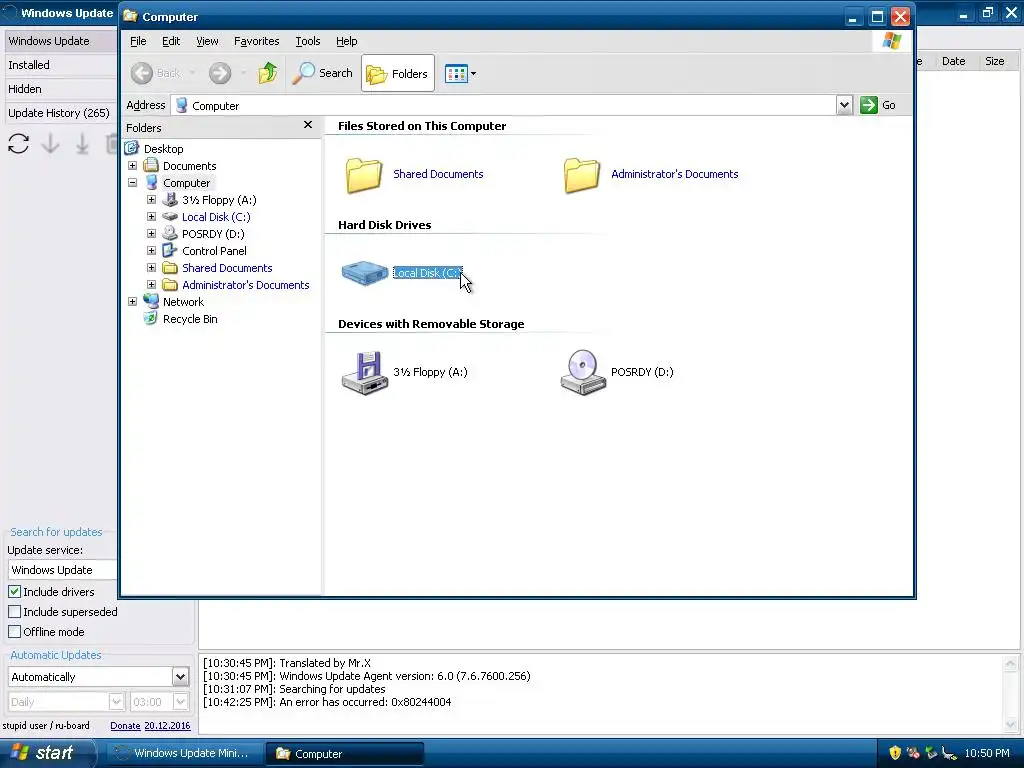The height and width of the screenshot is (768, 1024).
Task: Uncheck Include drivers checkbox
Action: pos(14,592)
